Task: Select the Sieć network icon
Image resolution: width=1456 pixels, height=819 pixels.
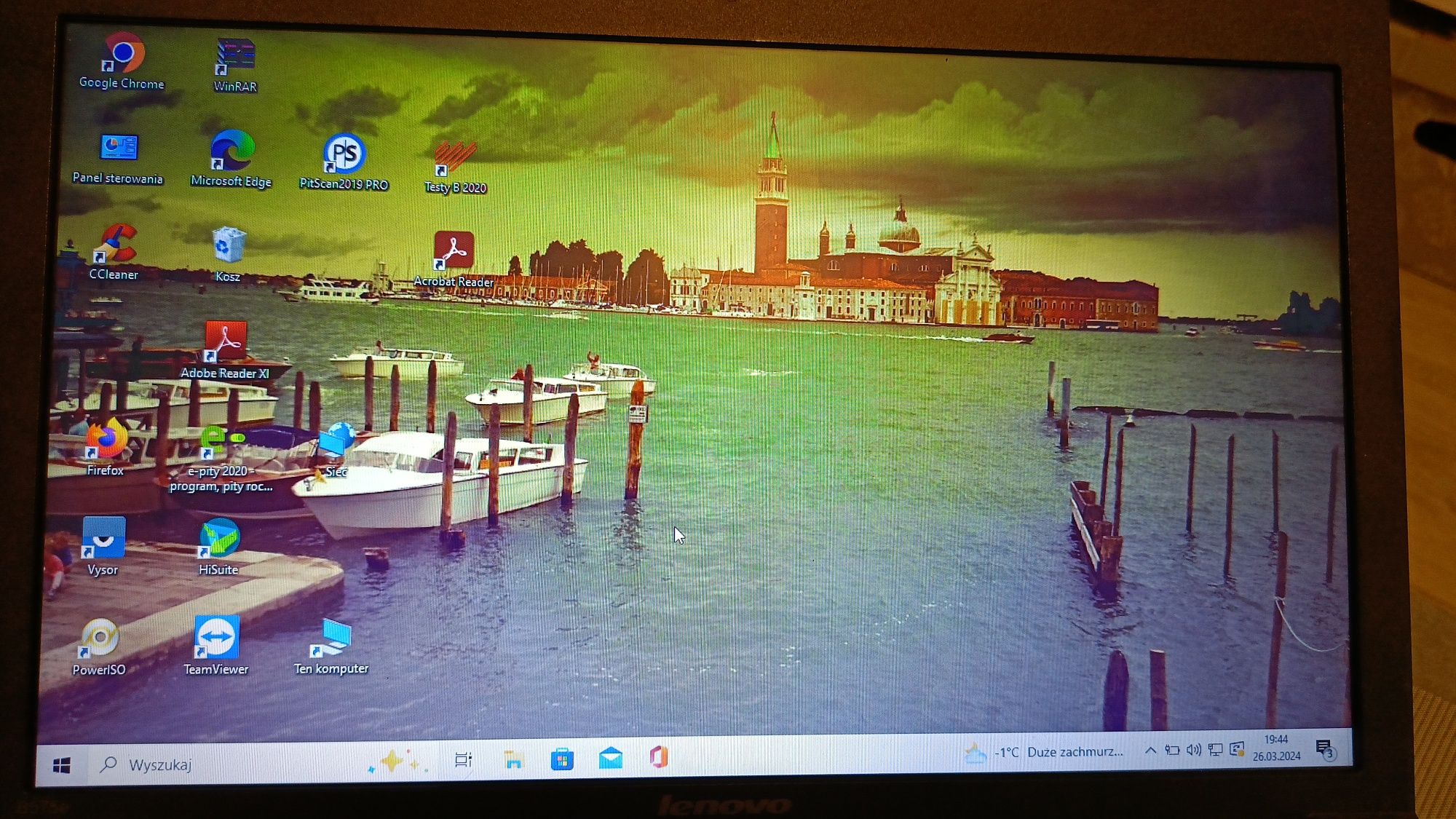Action: pos(336,450)
